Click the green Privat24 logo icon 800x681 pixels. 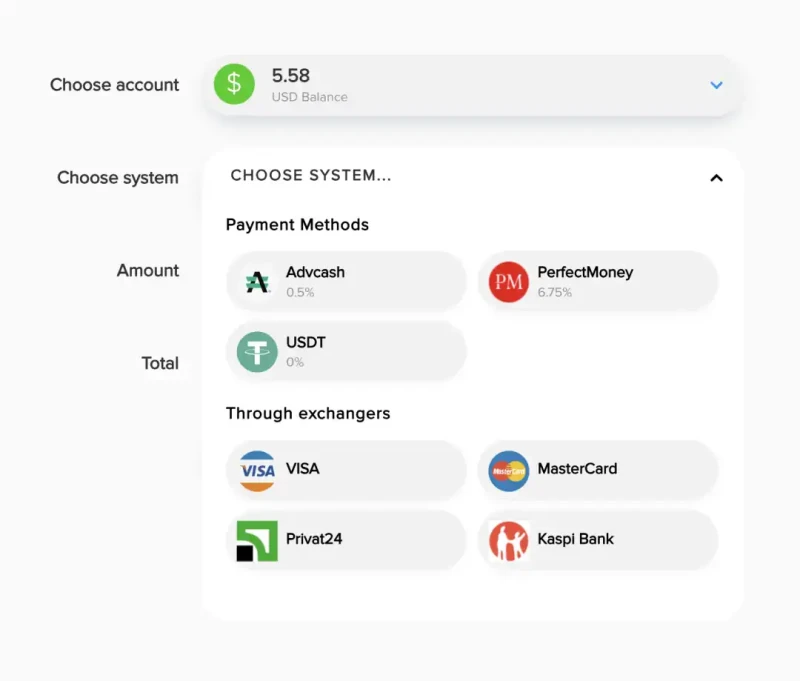(257, 541)
